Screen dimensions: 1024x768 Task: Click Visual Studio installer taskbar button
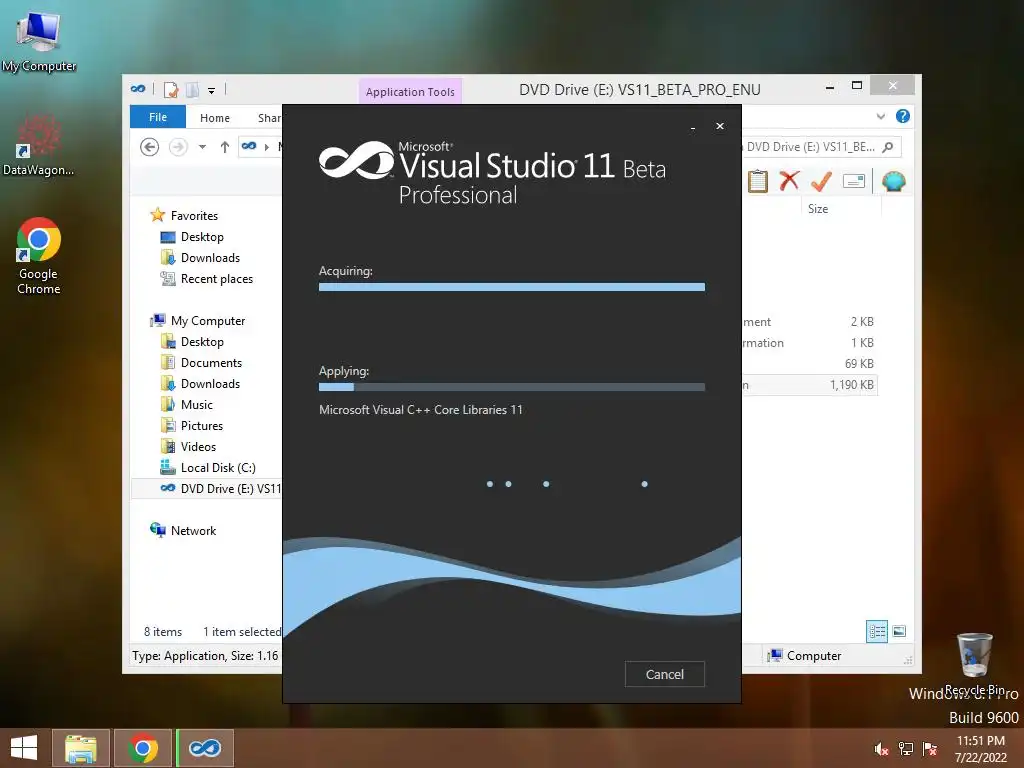[x=205, y=748]
